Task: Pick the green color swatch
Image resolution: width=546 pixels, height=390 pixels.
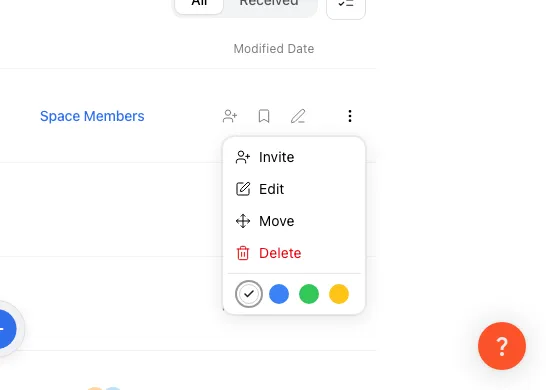Action: click(x=309, y=294)
